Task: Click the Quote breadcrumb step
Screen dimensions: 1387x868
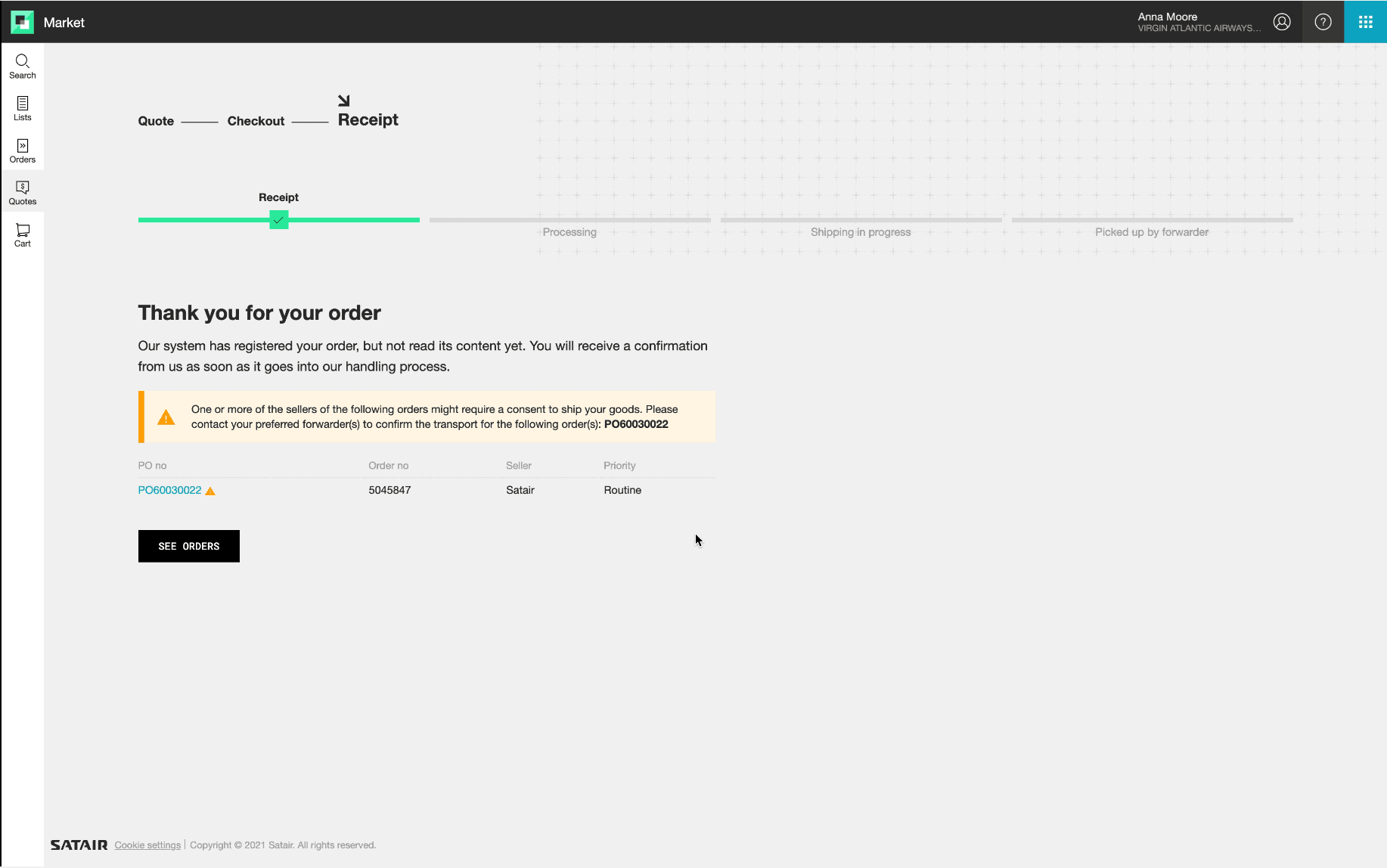Action: [156, 121]
